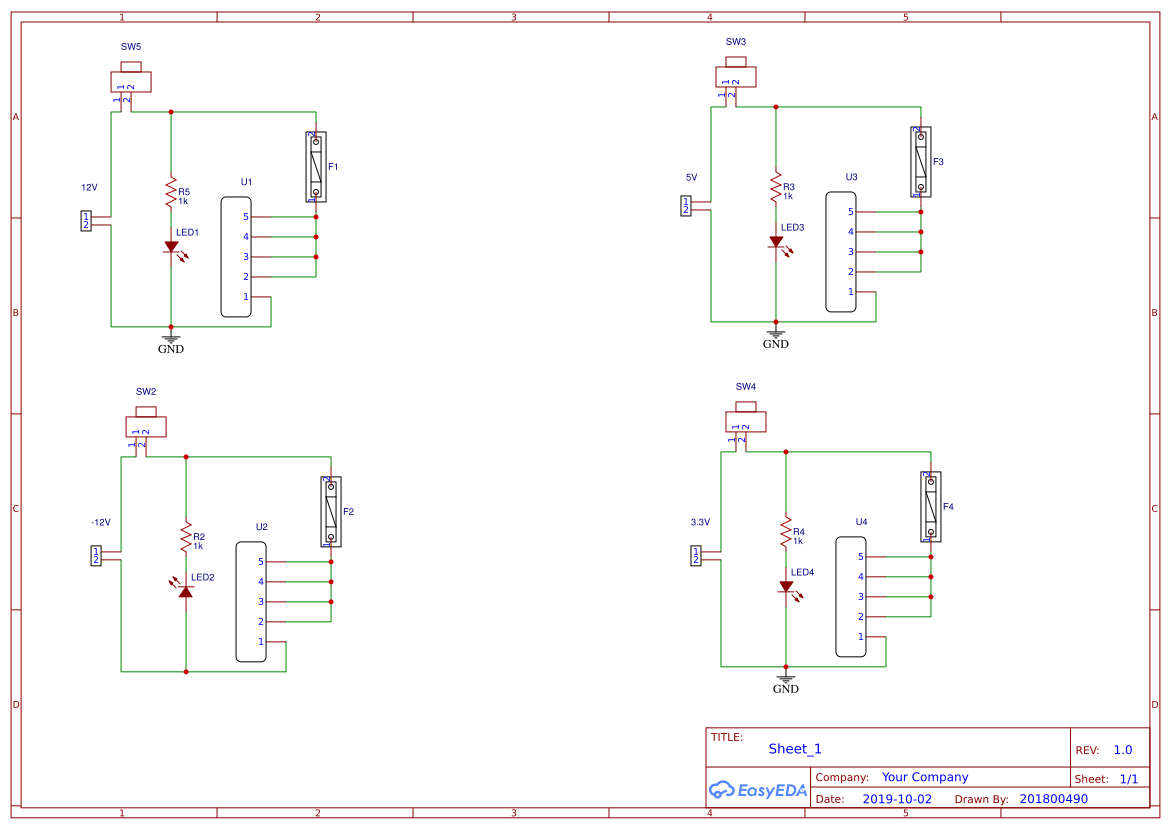This screenshot has height=829, width=1172.
Task: Click the 12V input connector
Action: click(86, 221)
